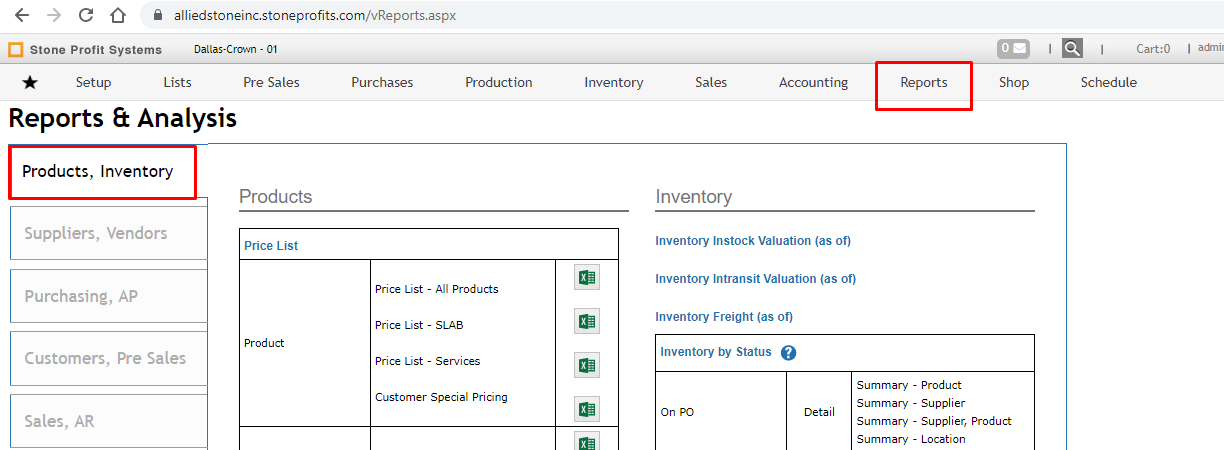Open Summary - Supplier for On PO
Screen dimensions: 1224x450
(911, 403)
